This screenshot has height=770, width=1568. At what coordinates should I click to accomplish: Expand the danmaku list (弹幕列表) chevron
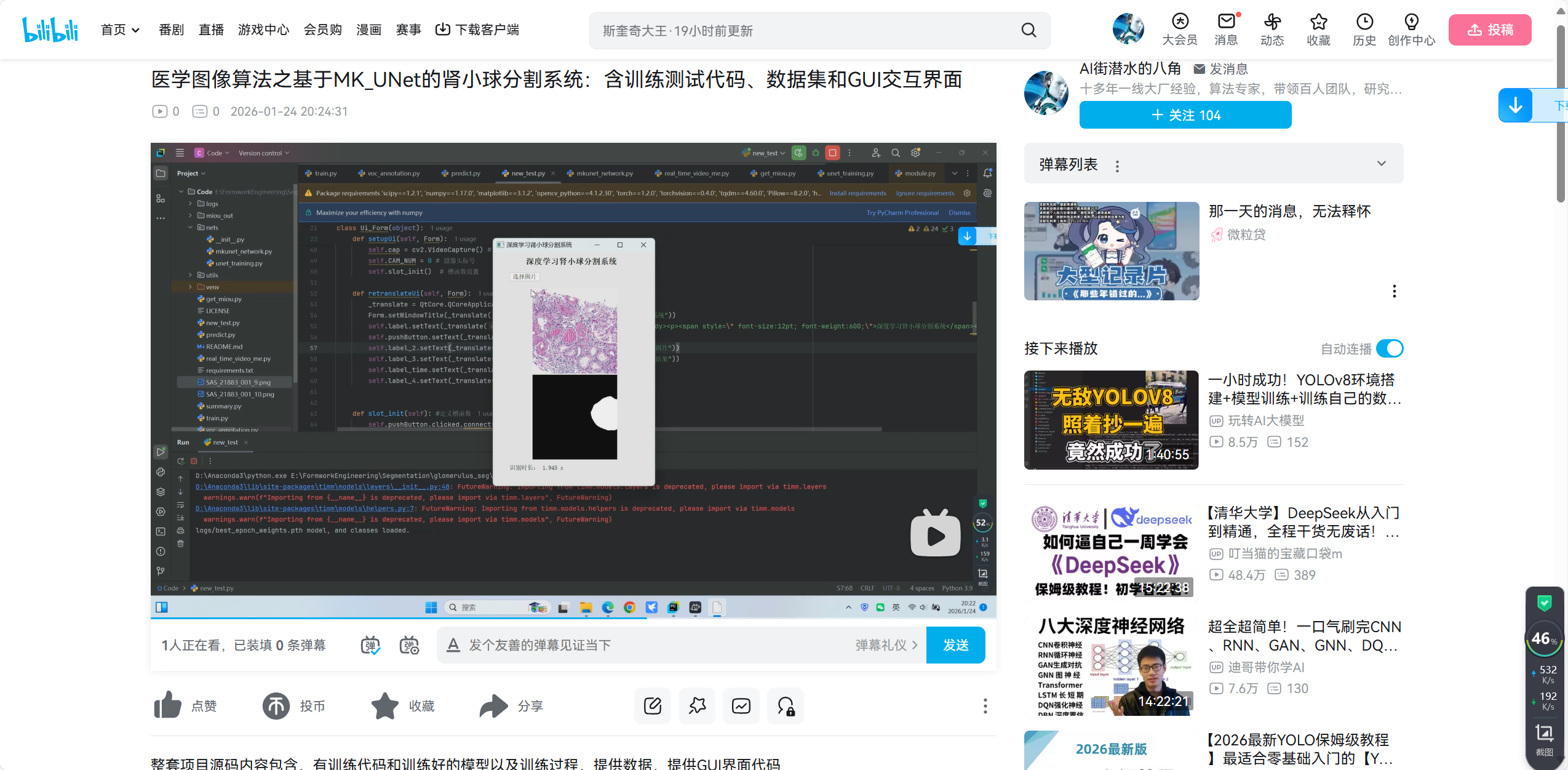(1382, 163)
